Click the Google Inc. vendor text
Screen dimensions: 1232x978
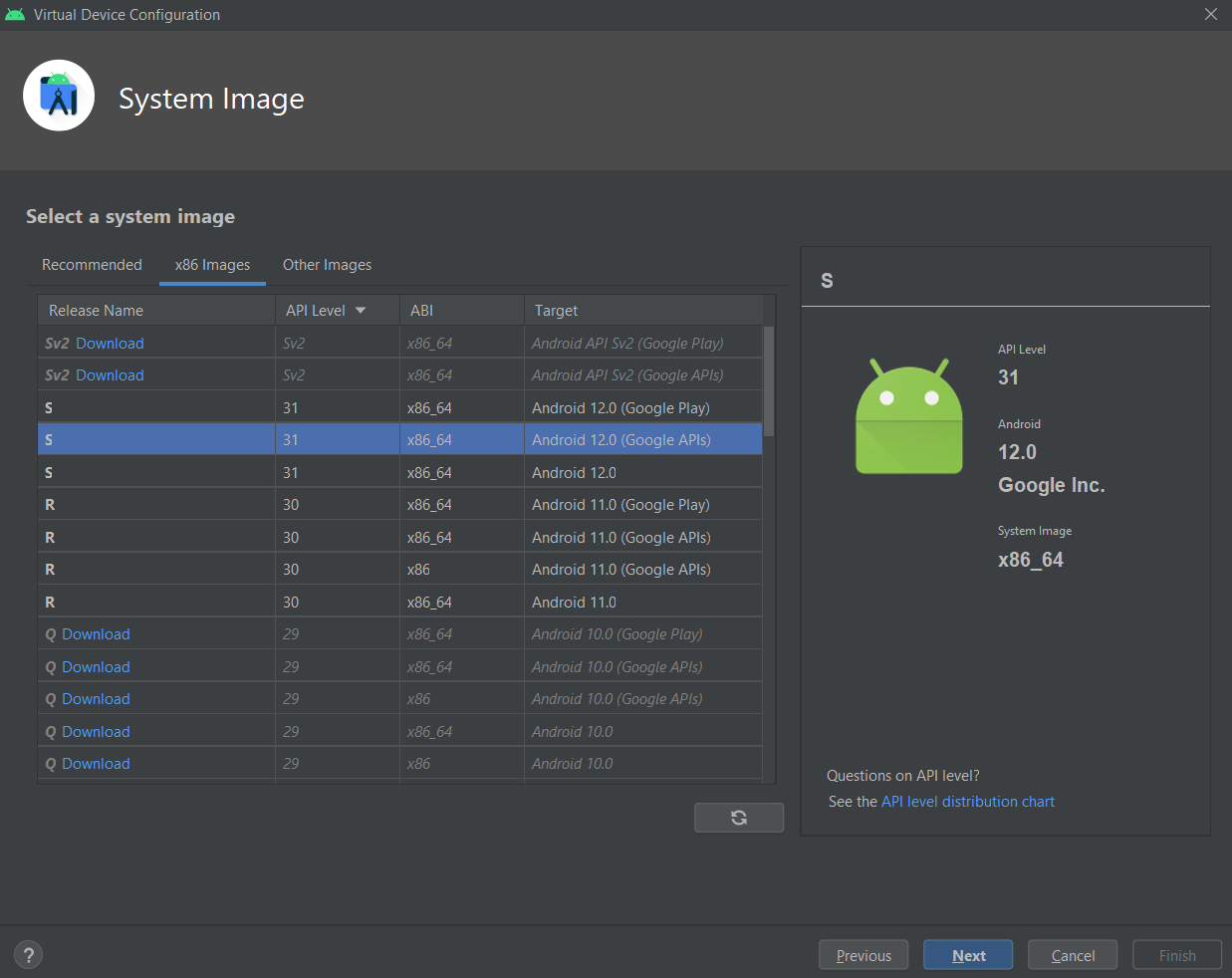point(1052,485)
